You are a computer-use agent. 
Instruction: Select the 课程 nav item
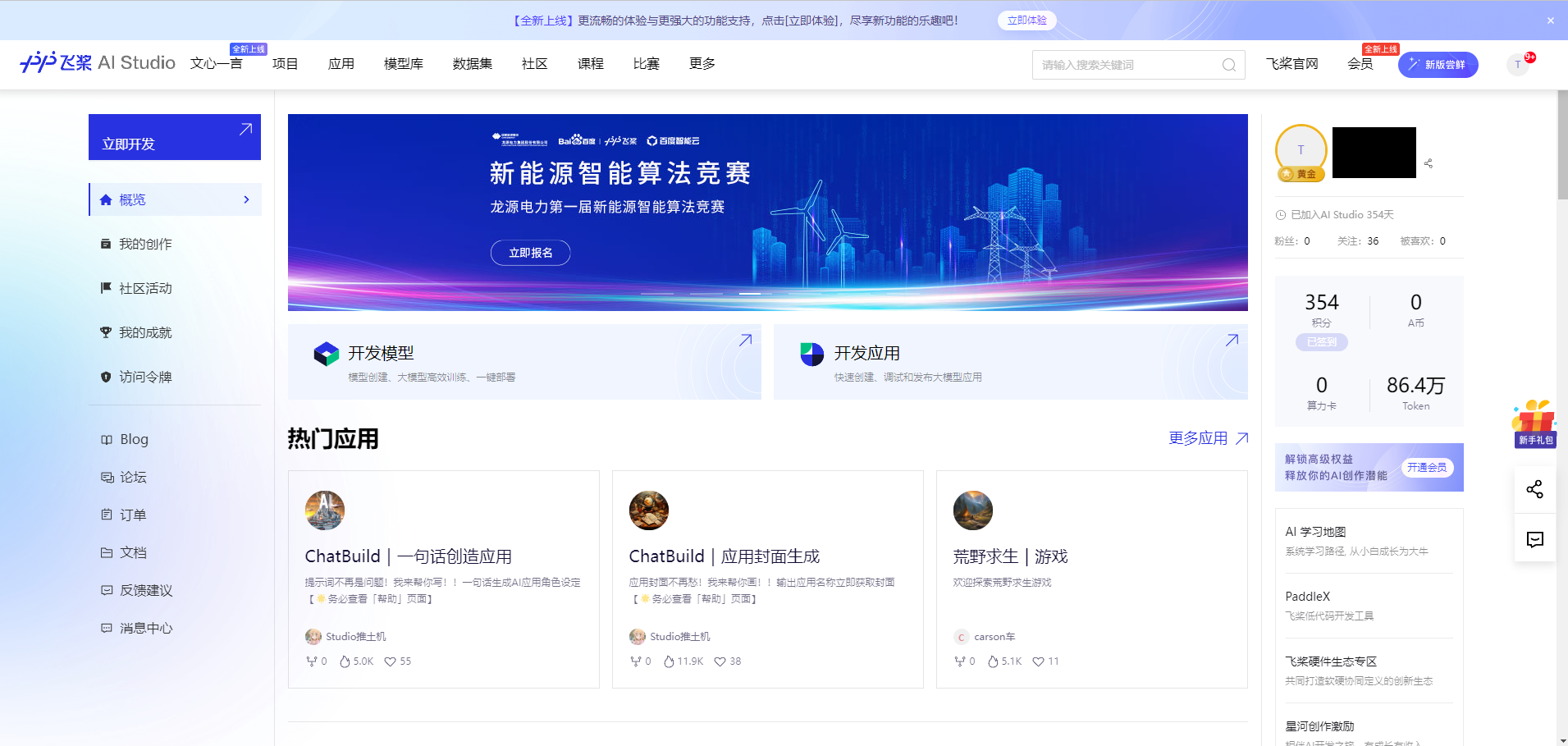(591, 63)
